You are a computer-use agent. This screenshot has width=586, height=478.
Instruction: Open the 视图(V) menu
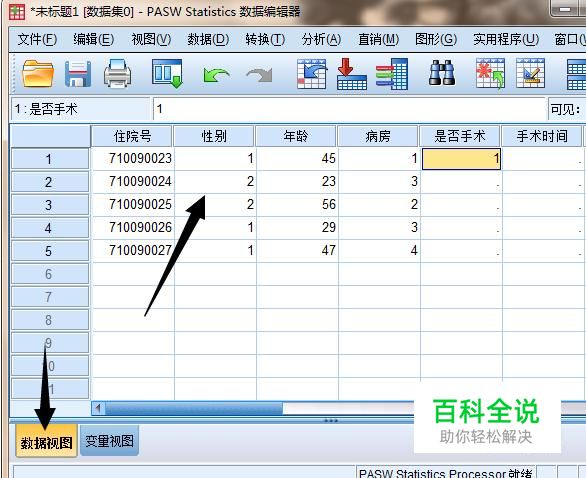pos(151,39)
